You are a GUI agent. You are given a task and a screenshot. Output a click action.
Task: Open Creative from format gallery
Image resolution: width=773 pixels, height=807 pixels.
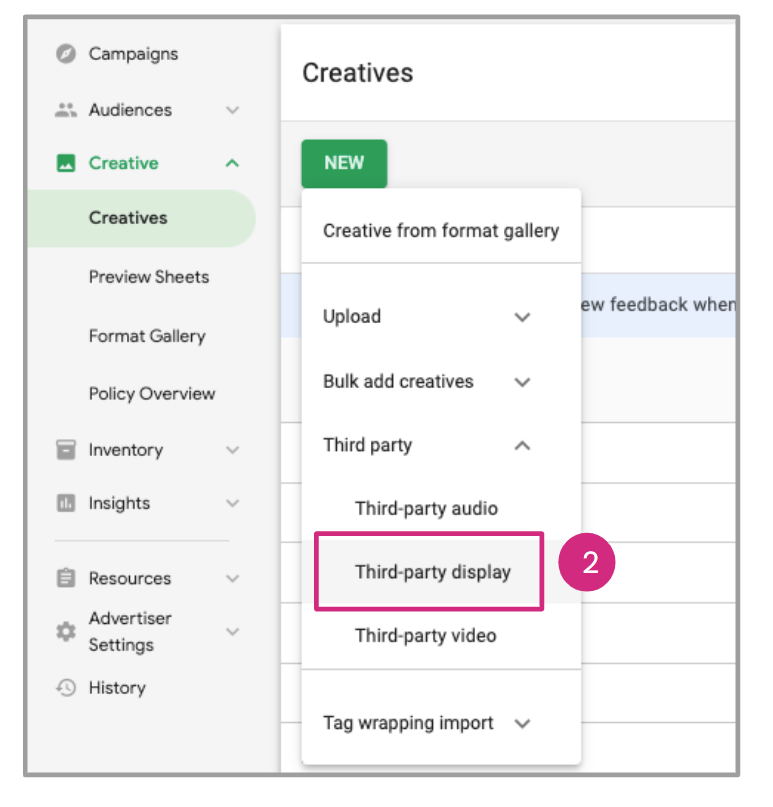point(440,231)
